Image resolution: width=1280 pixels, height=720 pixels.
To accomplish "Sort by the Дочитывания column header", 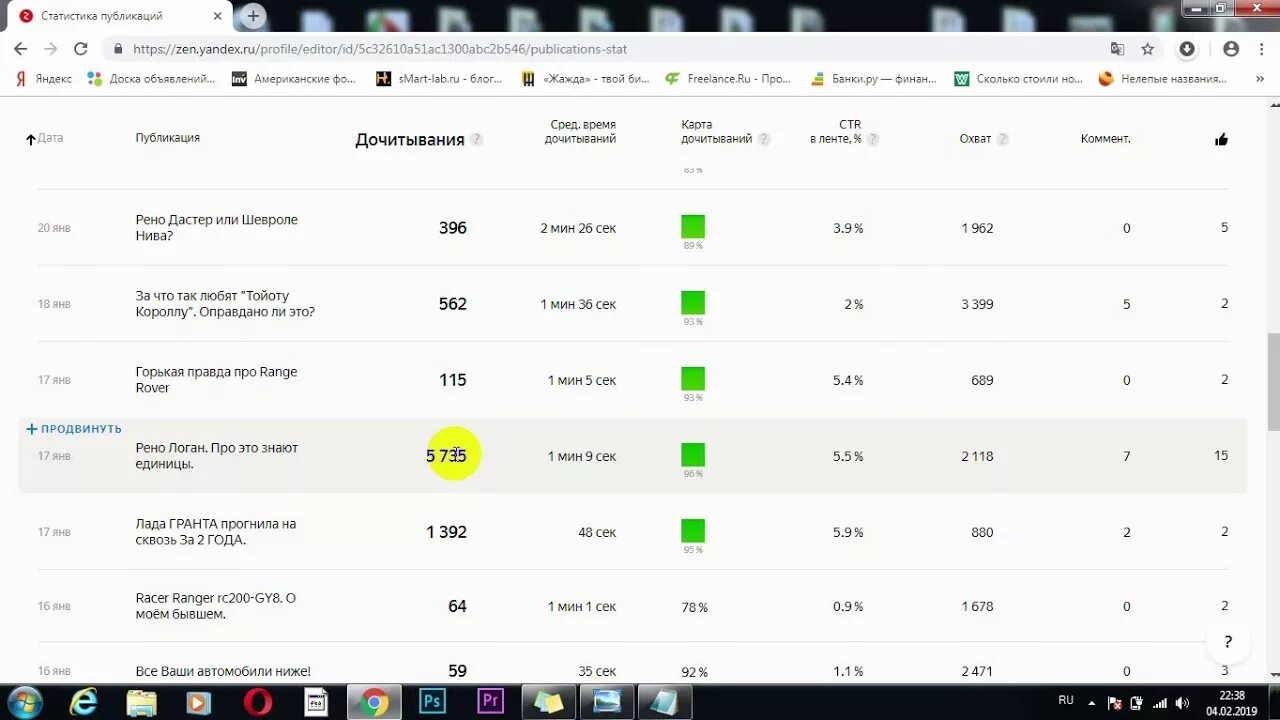I will point(410,140).
